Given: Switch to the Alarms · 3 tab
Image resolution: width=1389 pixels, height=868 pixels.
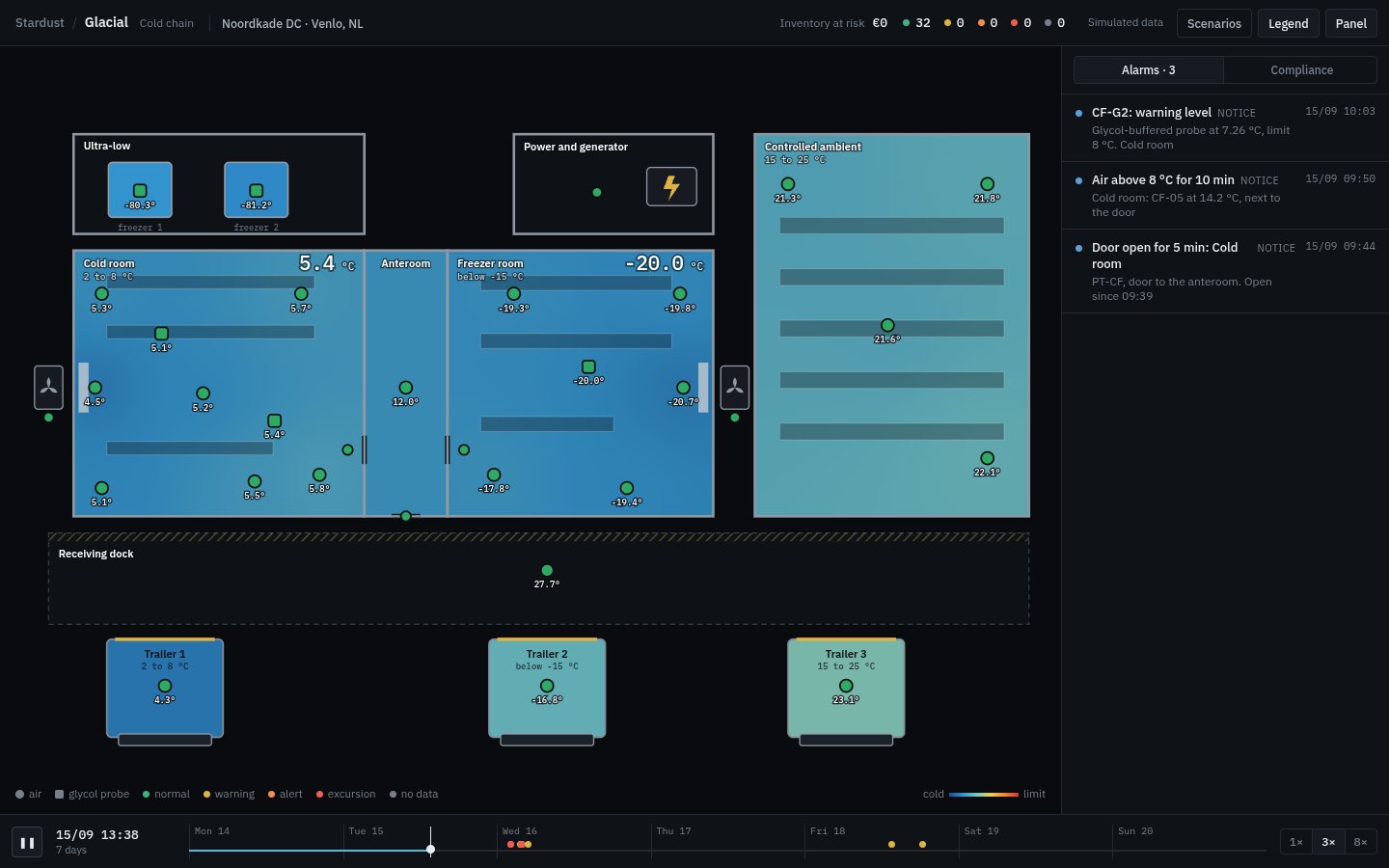Looking at the screenshot, I should coord(1149,69).
